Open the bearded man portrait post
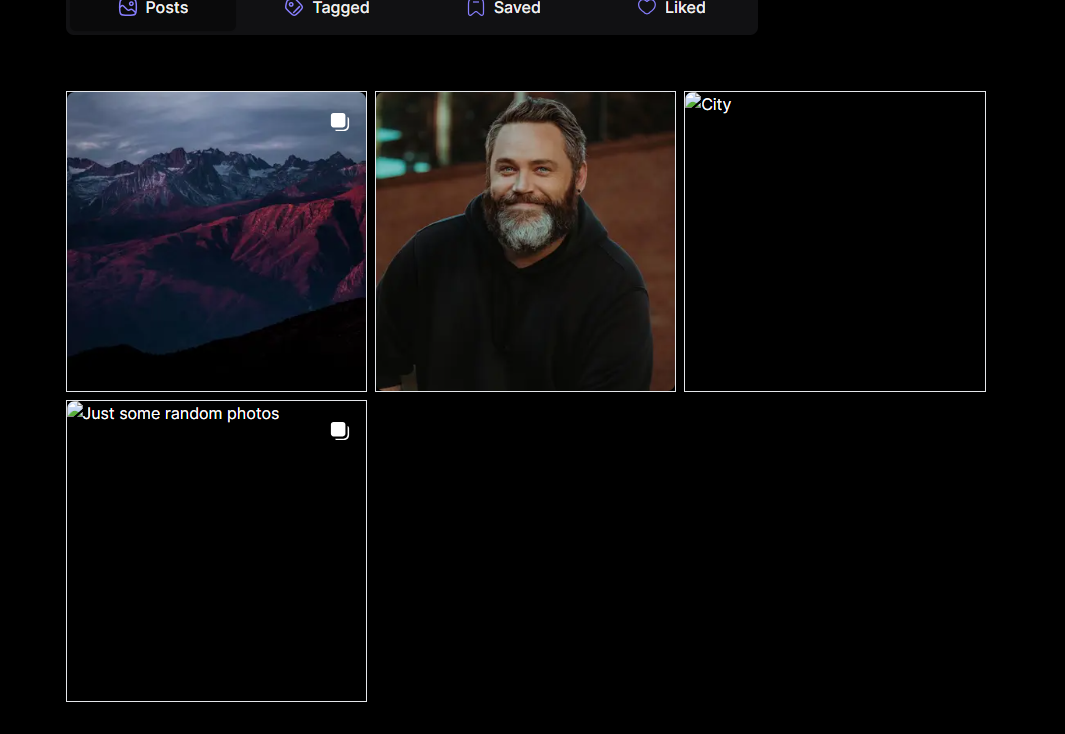This screenshot has width=1065, height=734. [x=525, y=241]
